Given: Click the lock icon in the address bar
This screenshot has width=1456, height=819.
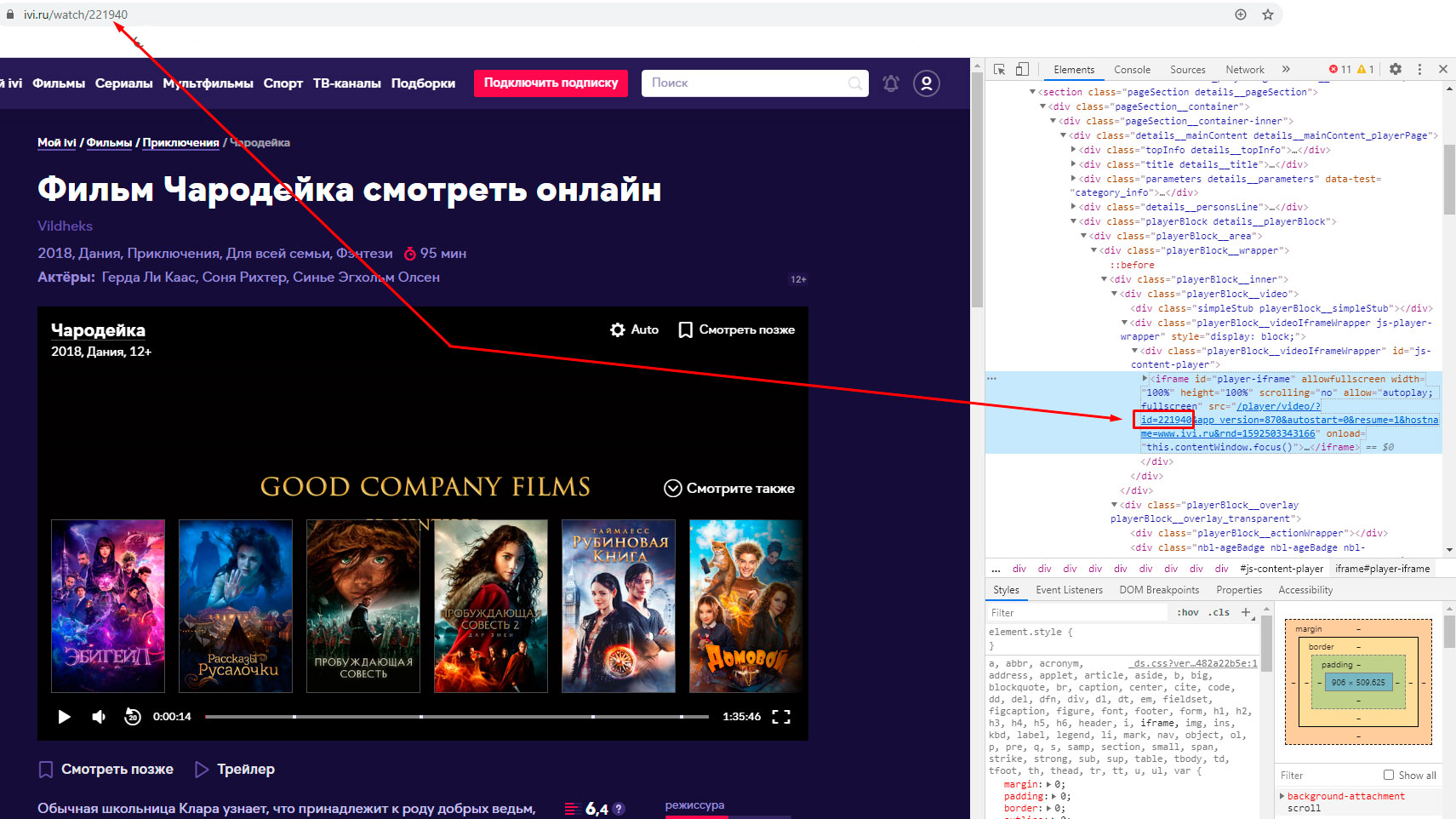Looking at the screenshot, I should [x=10, y=14].
